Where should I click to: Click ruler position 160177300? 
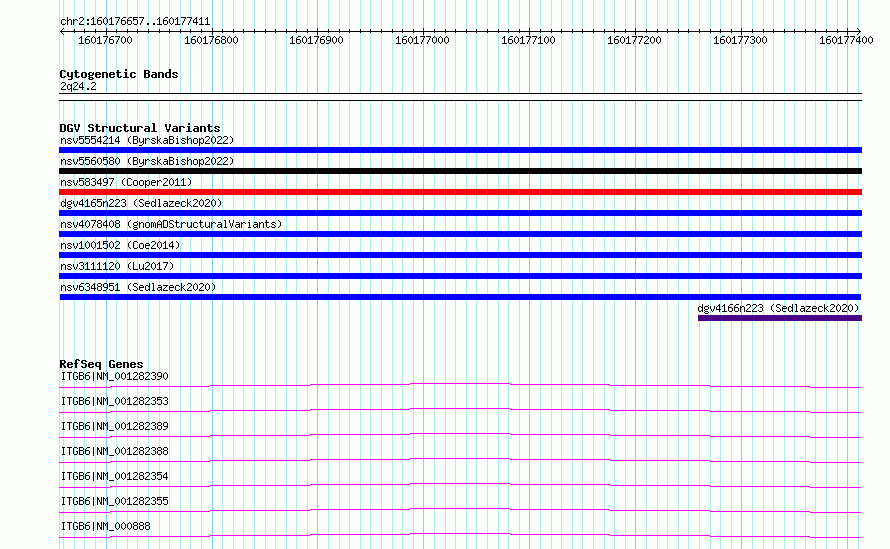[x=741, y=40]
